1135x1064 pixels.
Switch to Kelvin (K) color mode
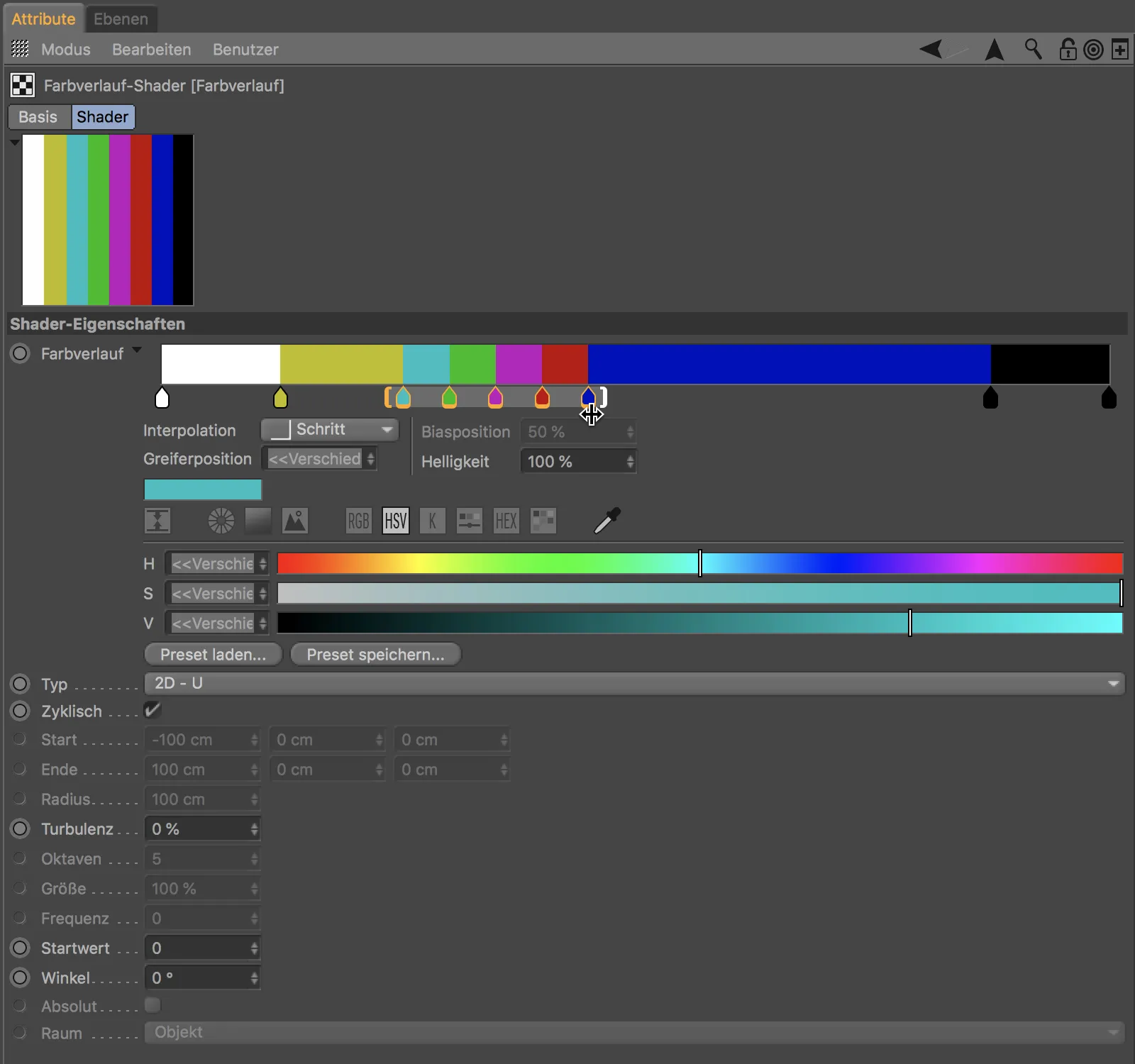(432, 521)
